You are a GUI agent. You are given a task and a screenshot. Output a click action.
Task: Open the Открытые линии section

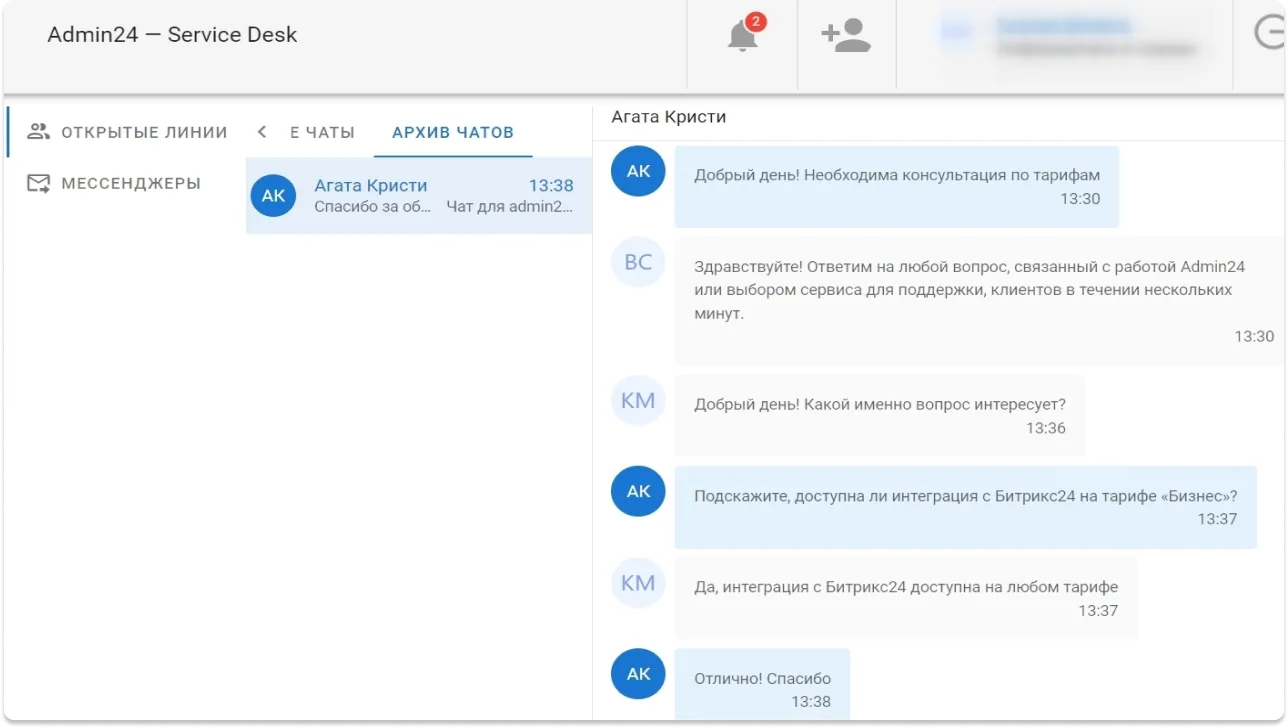[128, 132]
